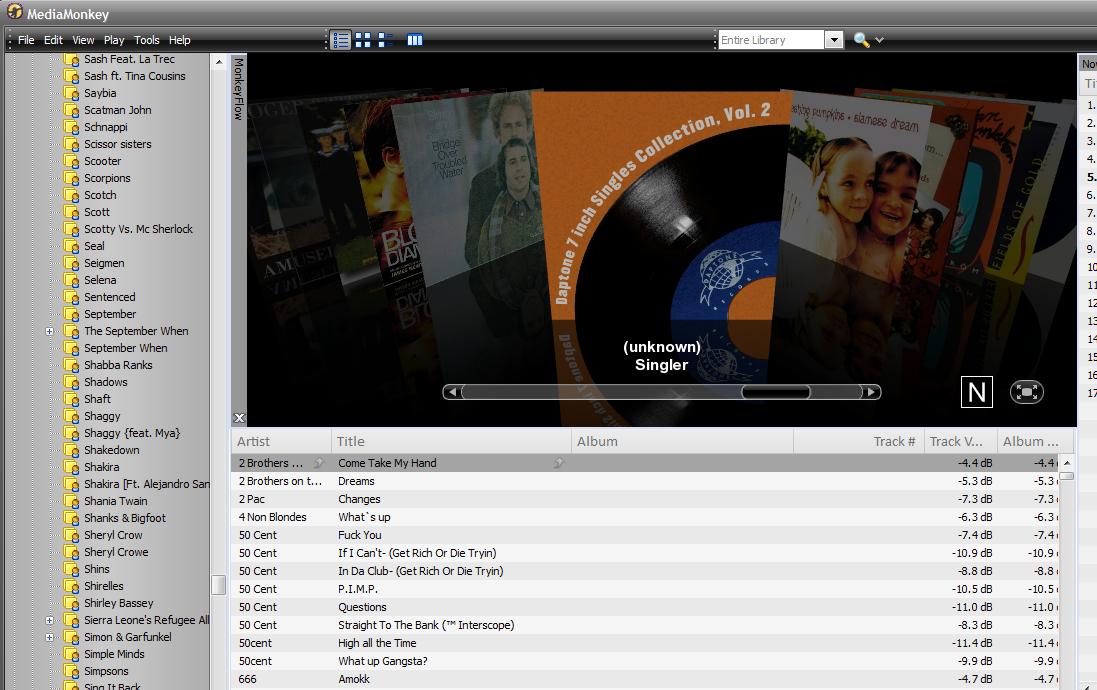
Task: Click the MediaMonkey title bar logo
Action: tap(14, 12)
